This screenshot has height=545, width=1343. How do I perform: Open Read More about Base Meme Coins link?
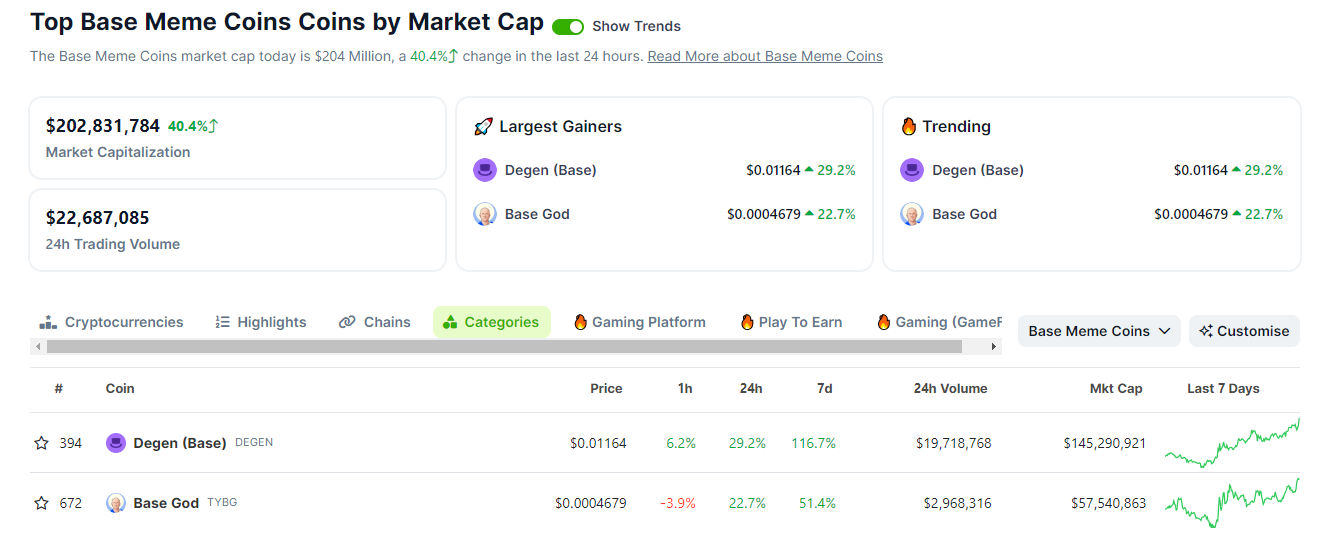[x=765, y=56]
